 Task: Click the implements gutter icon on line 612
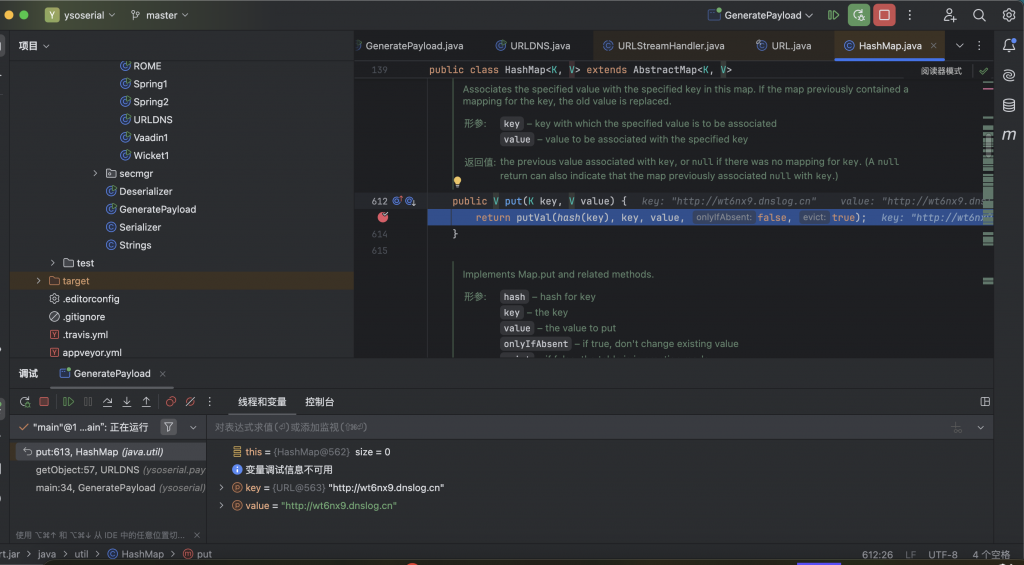397,201
